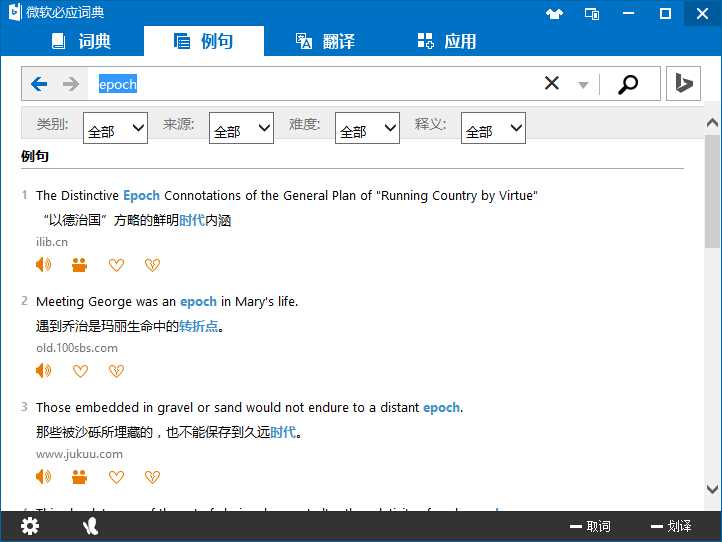Click the epoch search input field
Viewport: 722px width, 542px height.
pyautogui.click(x=313, y=84)
